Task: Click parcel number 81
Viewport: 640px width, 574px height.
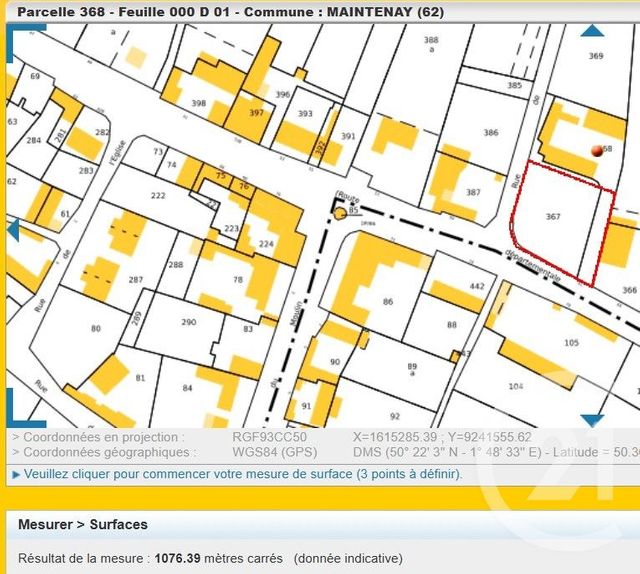Action: coord(140,378)
